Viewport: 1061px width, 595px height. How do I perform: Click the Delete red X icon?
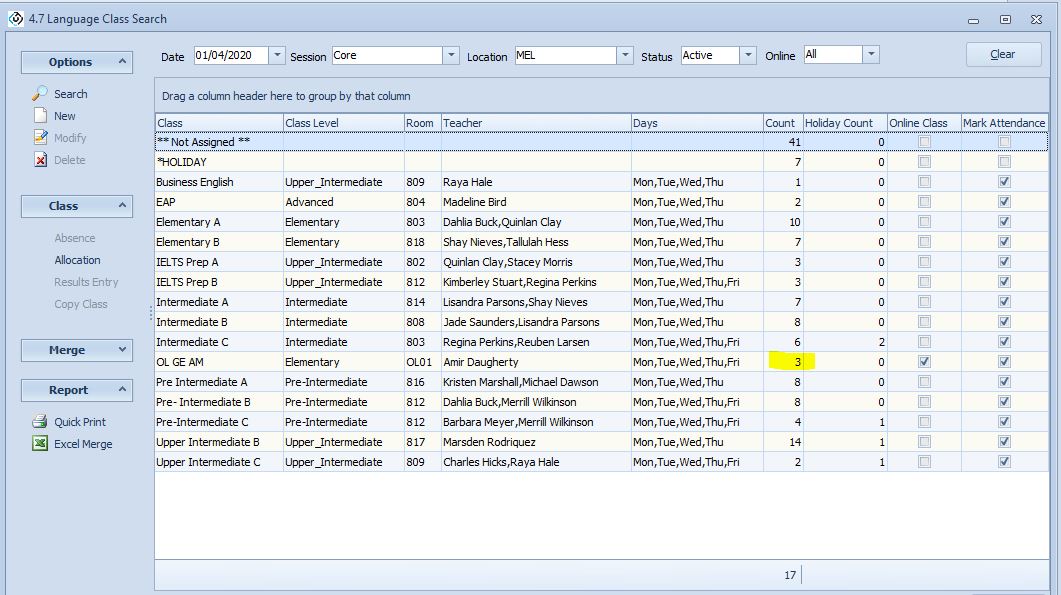[x=40, y=160]
